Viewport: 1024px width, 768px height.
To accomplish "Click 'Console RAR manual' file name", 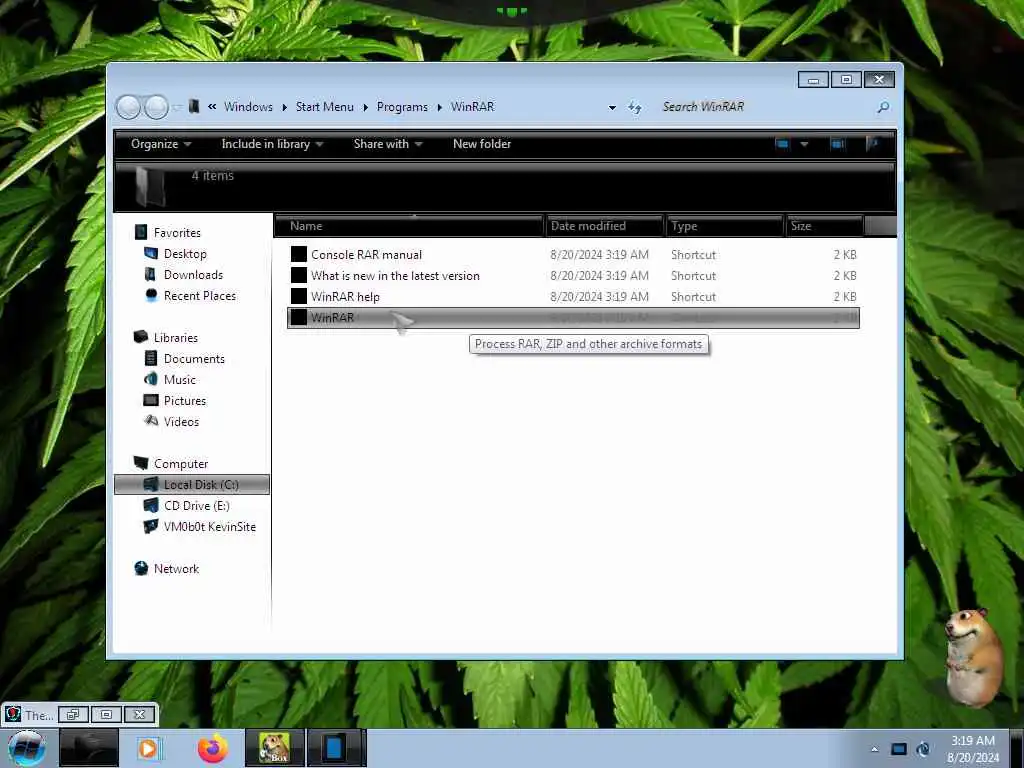I will [x=366, y=255].
